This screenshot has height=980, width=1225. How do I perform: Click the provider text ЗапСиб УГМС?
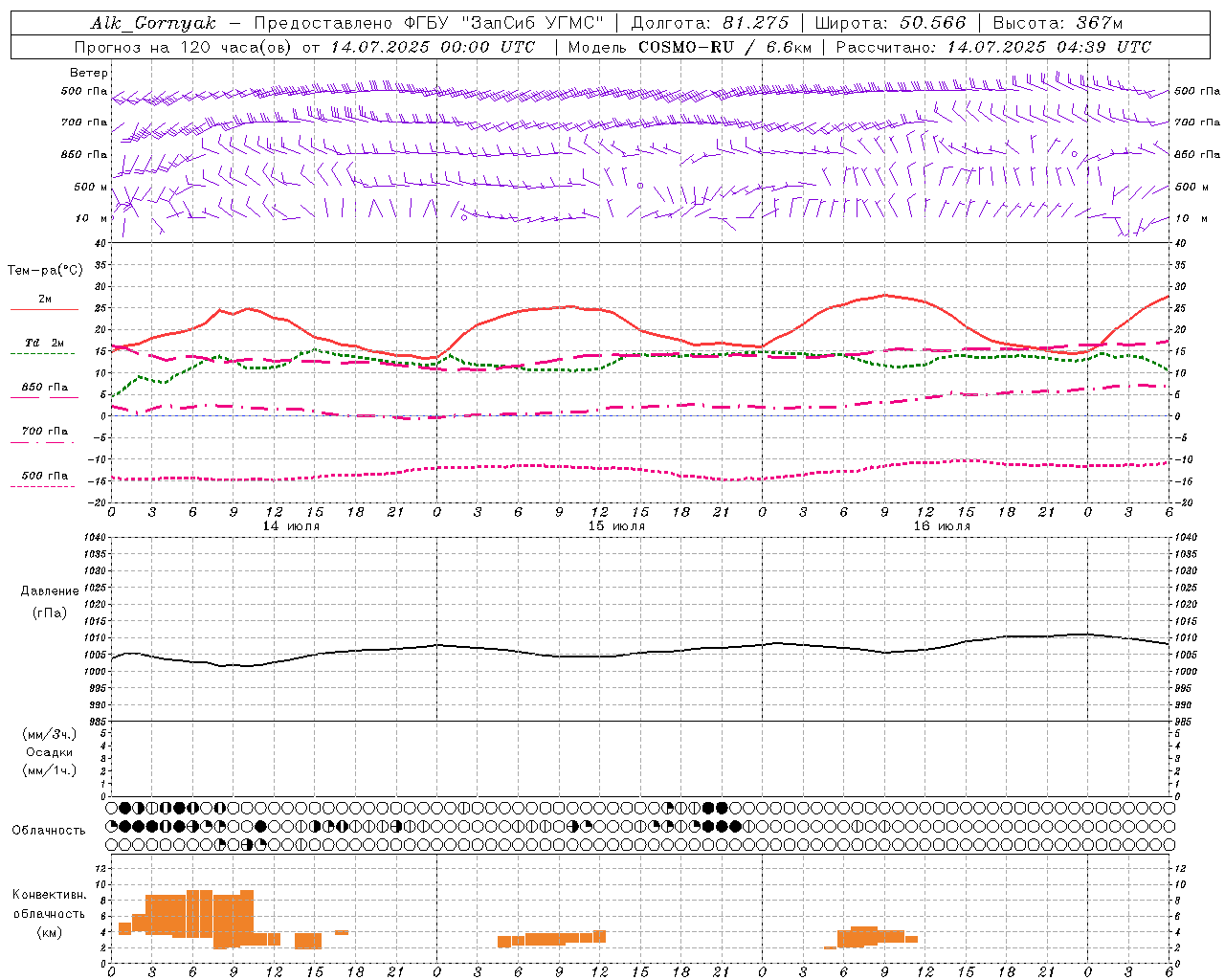(x=532, y=23)
